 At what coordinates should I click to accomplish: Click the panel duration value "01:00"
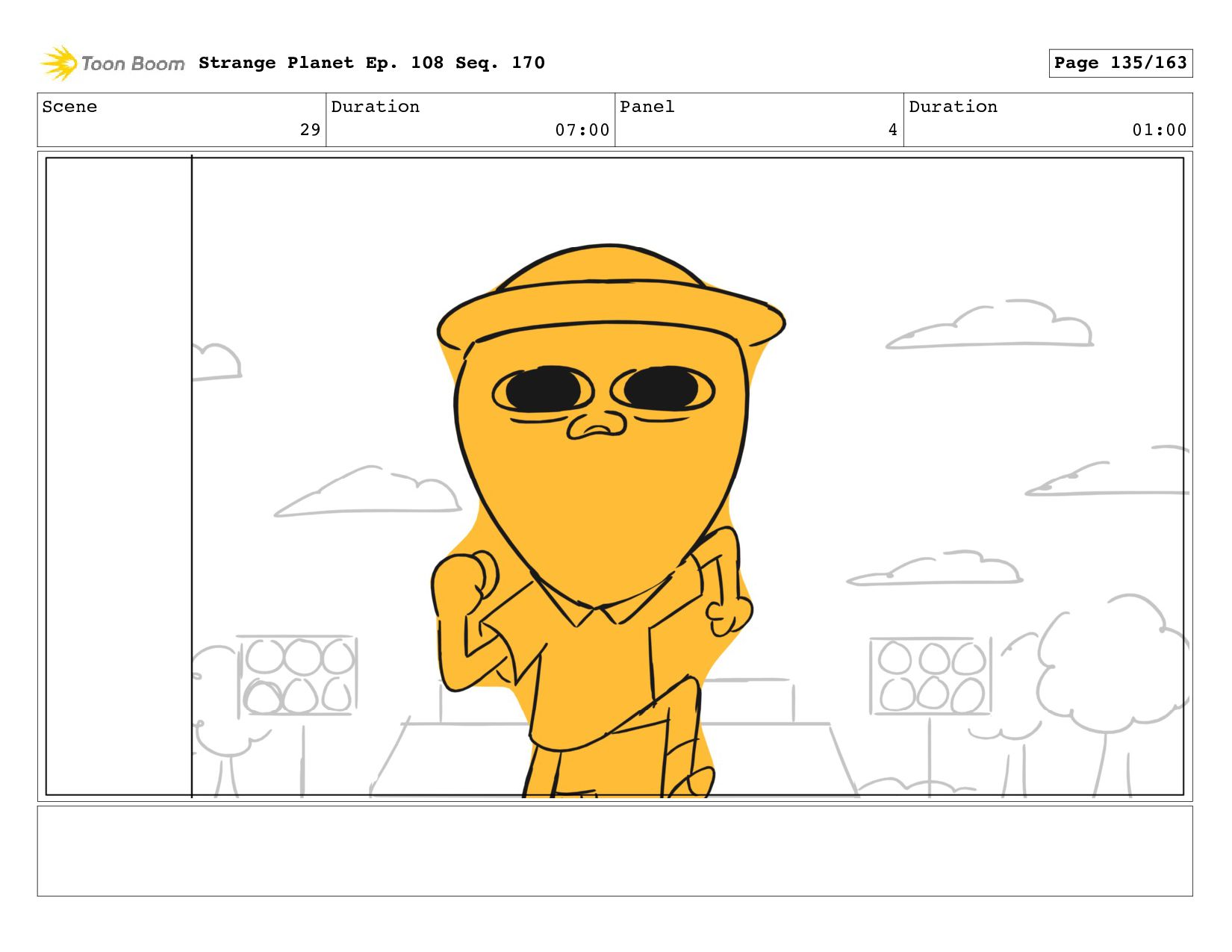pos(1160,130)
